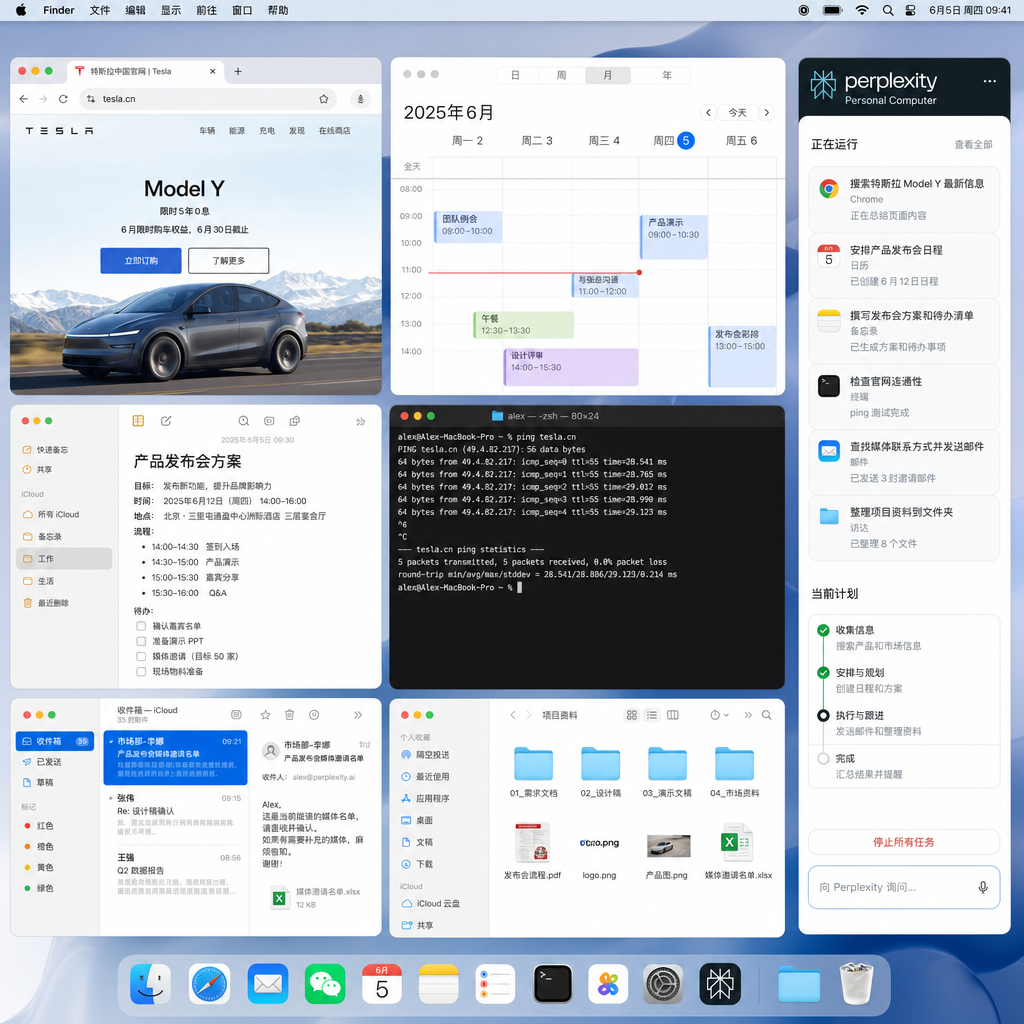Screen dimensions: 1024x1024
Task: Compose a new note in Notes
Action: tap(166, 421)
